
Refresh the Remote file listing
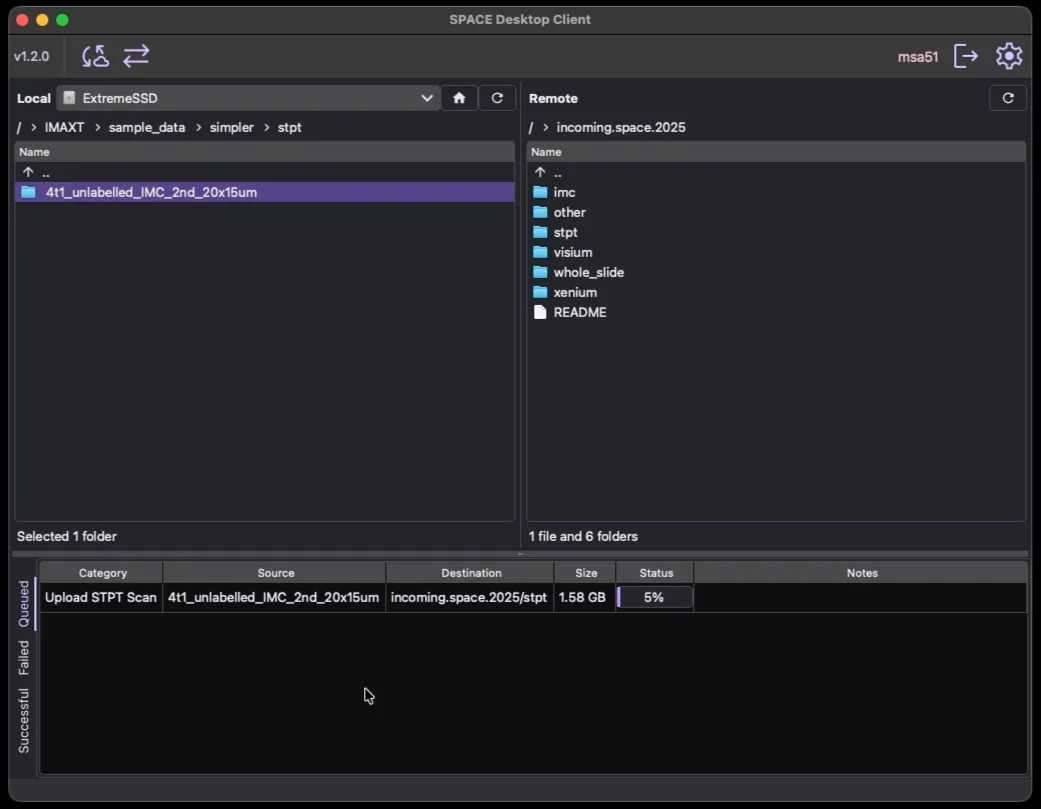click(x=1008, y=98)
